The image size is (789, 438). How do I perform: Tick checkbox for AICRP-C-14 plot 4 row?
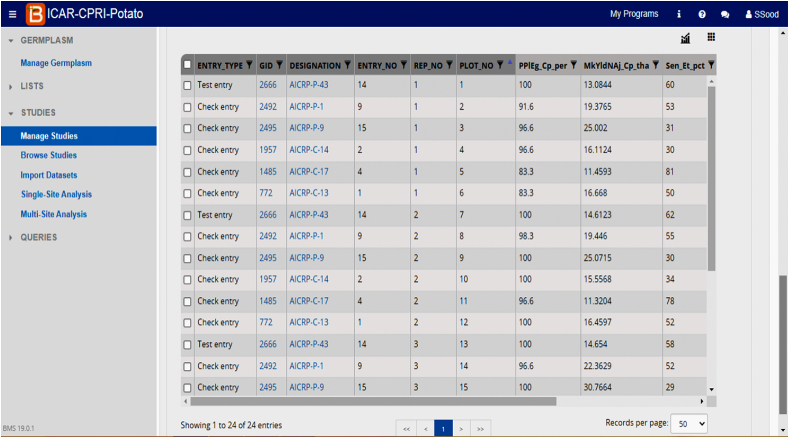pos(188,150)
